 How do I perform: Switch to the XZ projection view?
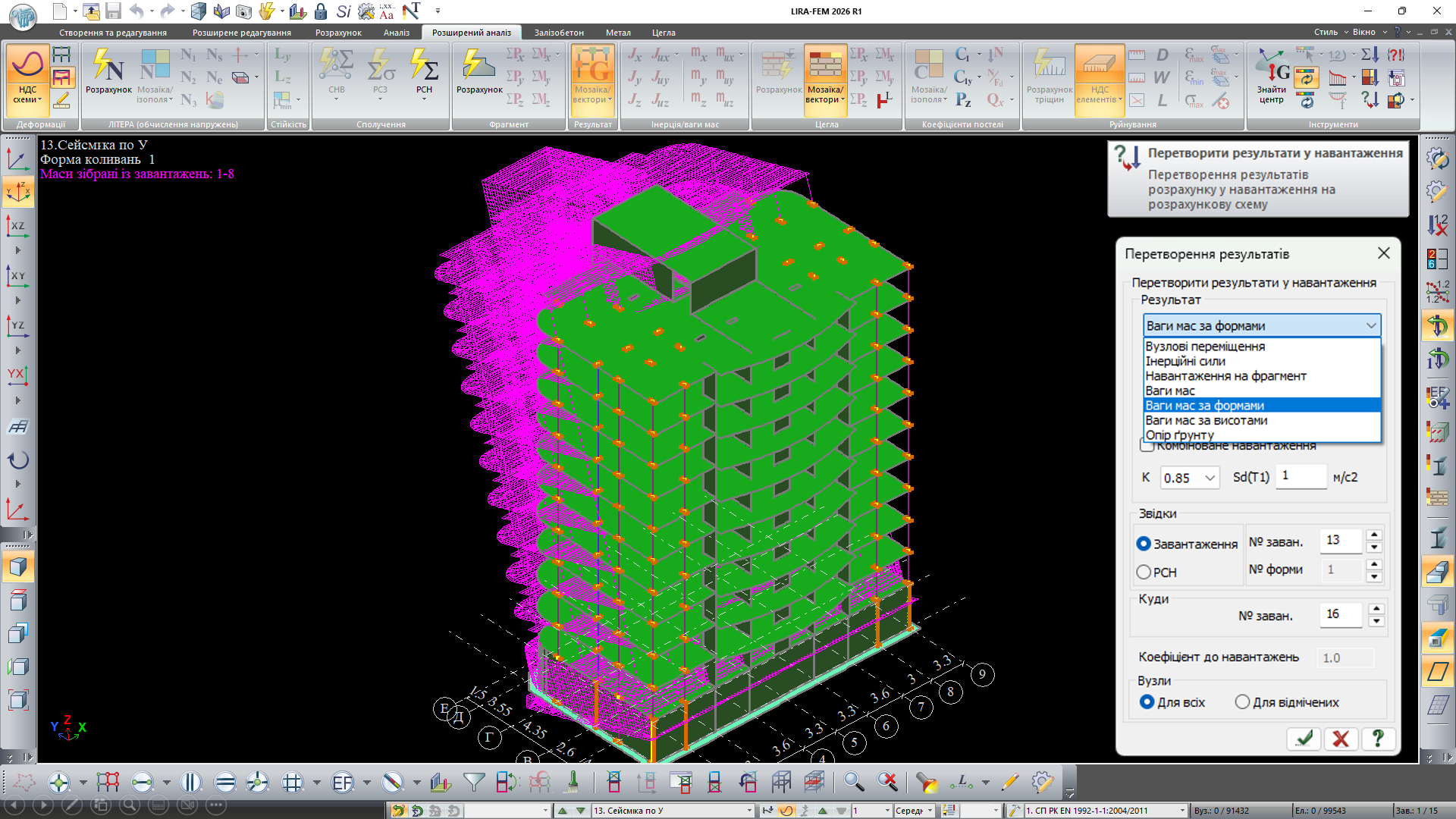coord(17,226)
